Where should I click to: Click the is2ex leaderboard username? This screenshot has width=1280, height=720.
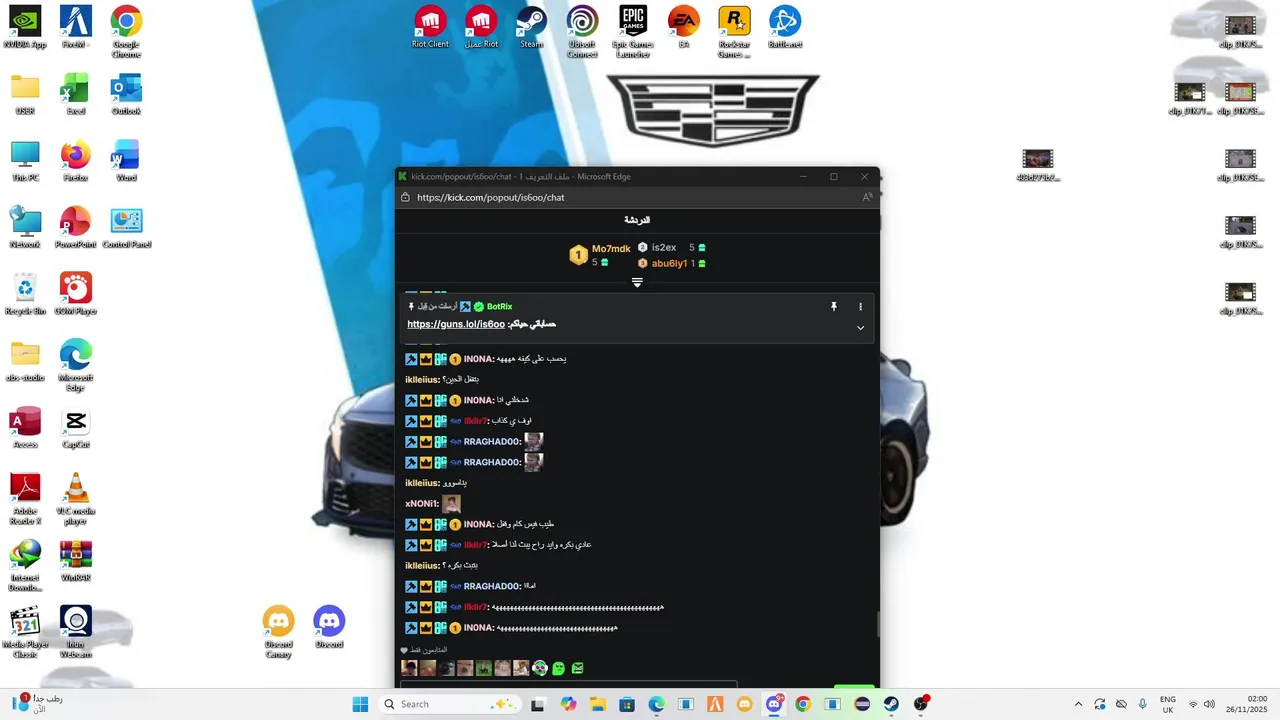664,247
